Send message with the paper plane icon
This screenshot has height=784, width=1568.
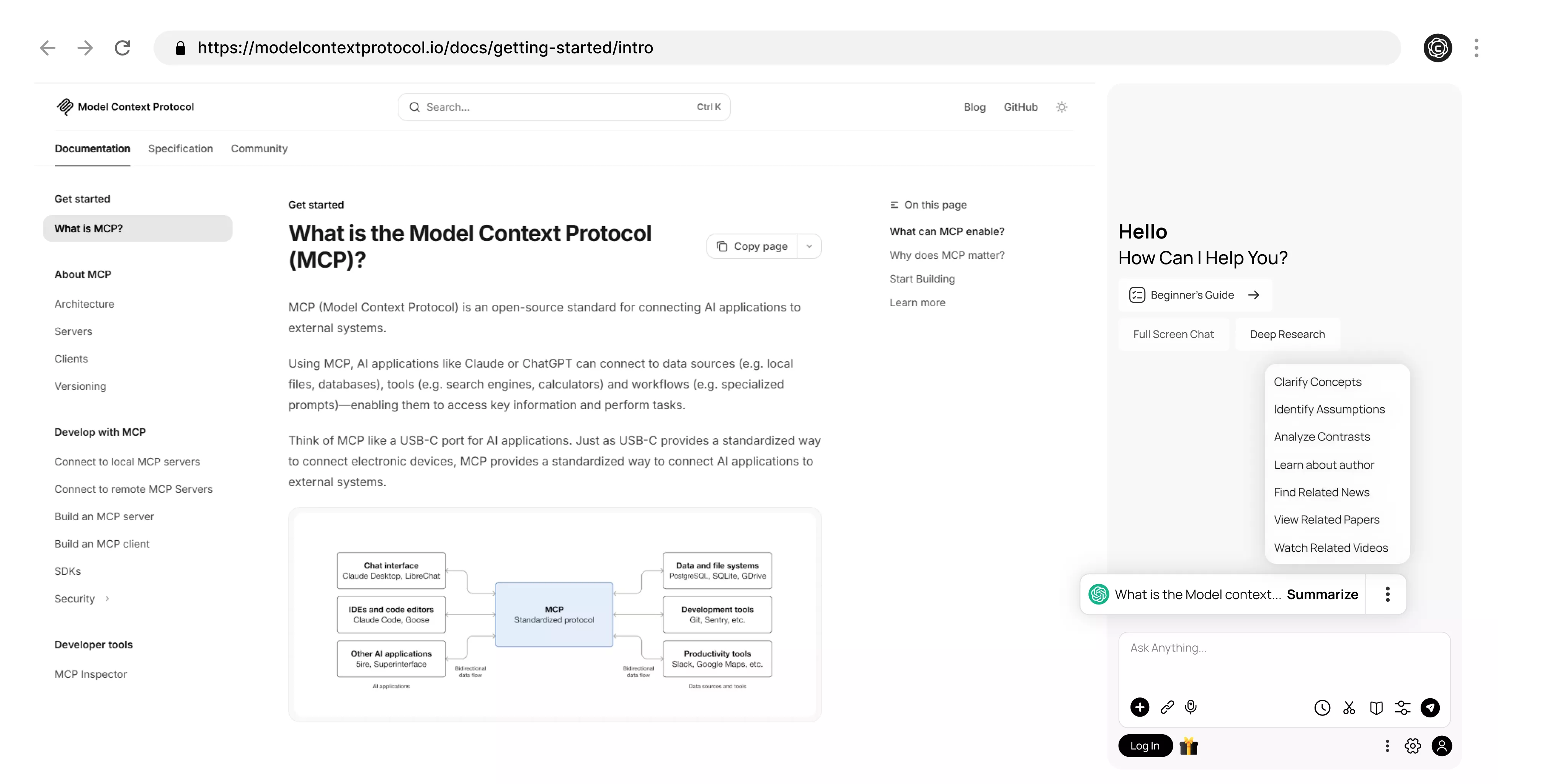[x=1430, y=707]
